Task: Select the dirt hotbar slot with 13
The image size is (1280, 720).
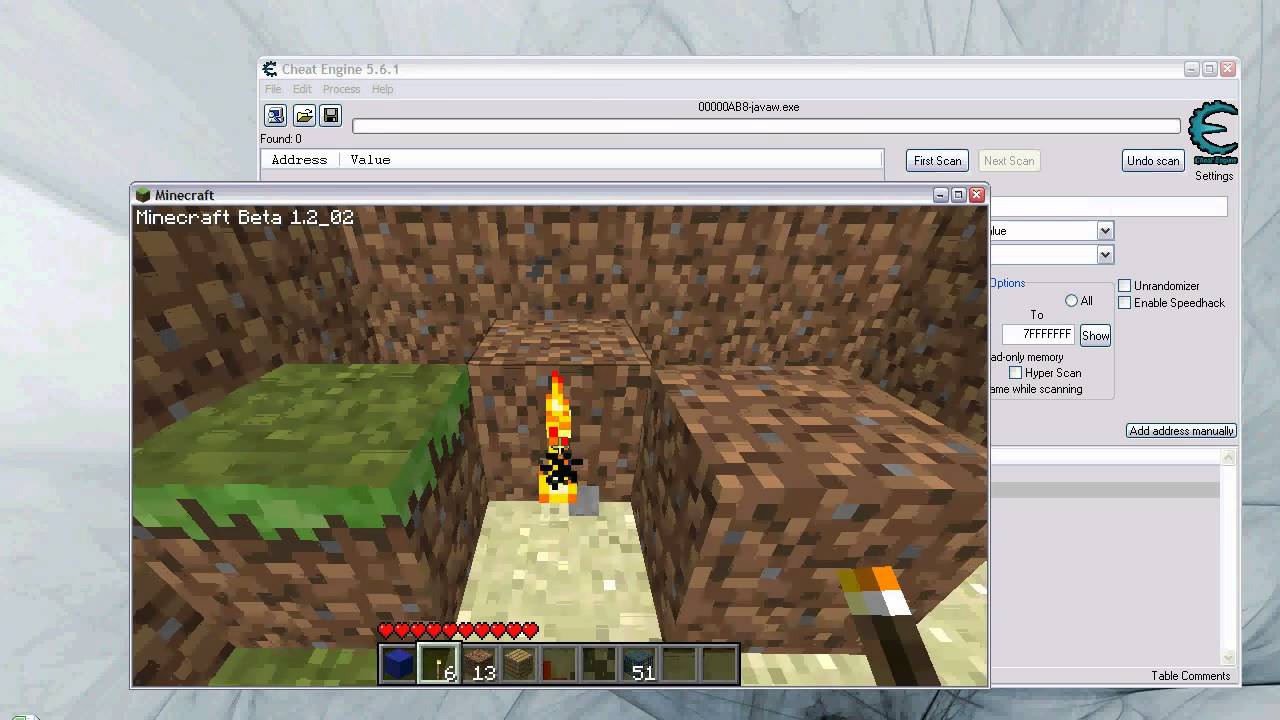Action: click(x=478, y=665)
